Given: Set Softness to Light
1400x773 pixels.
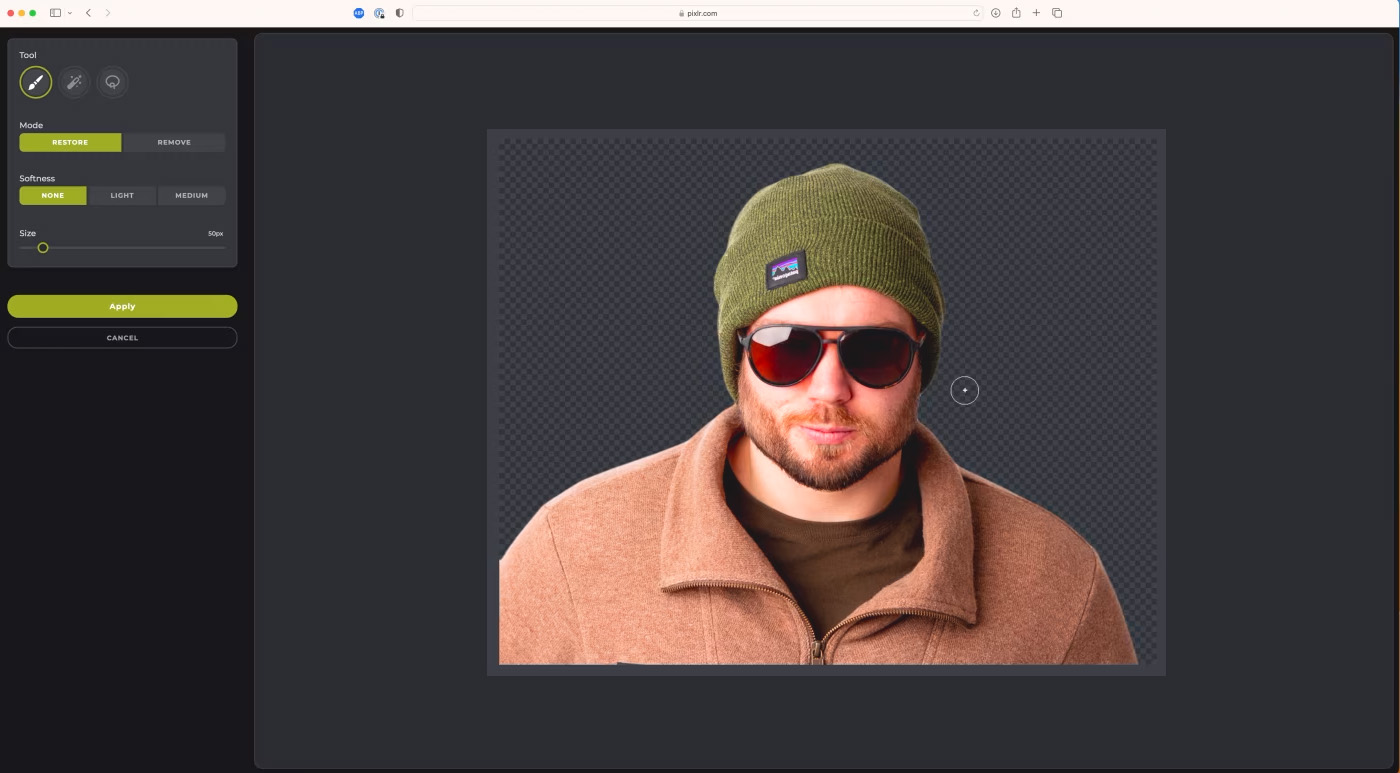Looking at the screenshot, I should (x=122, y=195).
